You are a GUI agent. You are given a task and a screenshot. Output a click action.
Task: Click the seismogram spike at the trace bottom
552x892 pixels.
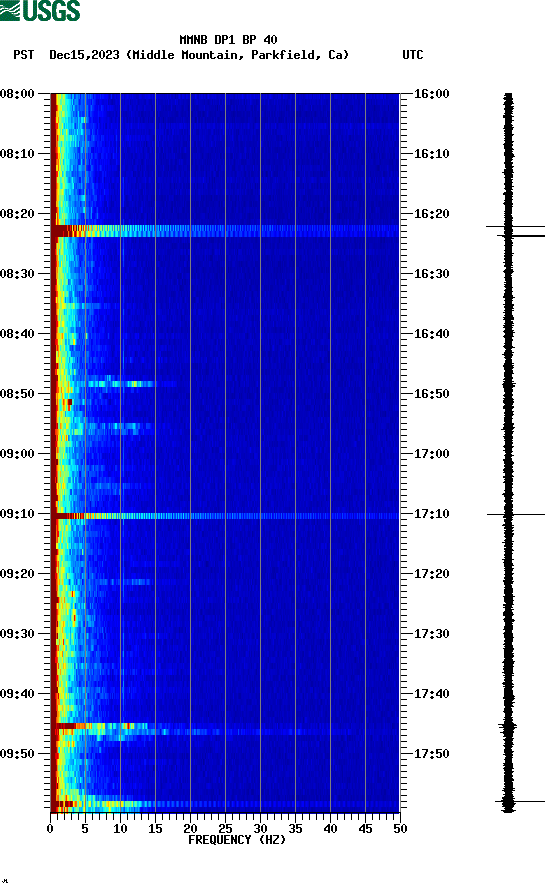[x=520, y=802]
